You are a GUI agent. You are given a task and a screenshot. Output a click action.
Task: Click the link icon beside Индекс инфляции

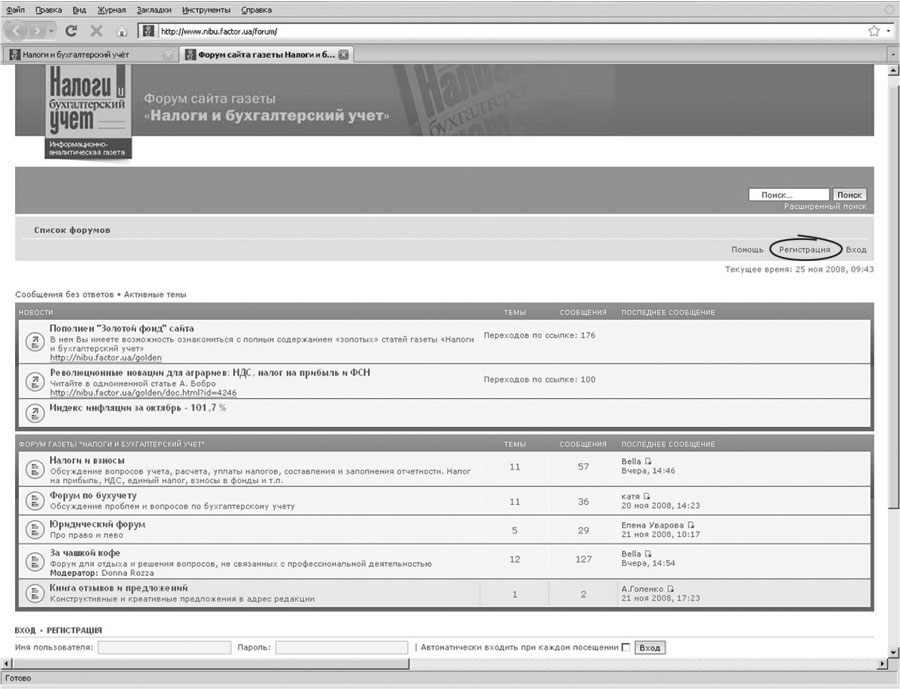tap(33, 411)
